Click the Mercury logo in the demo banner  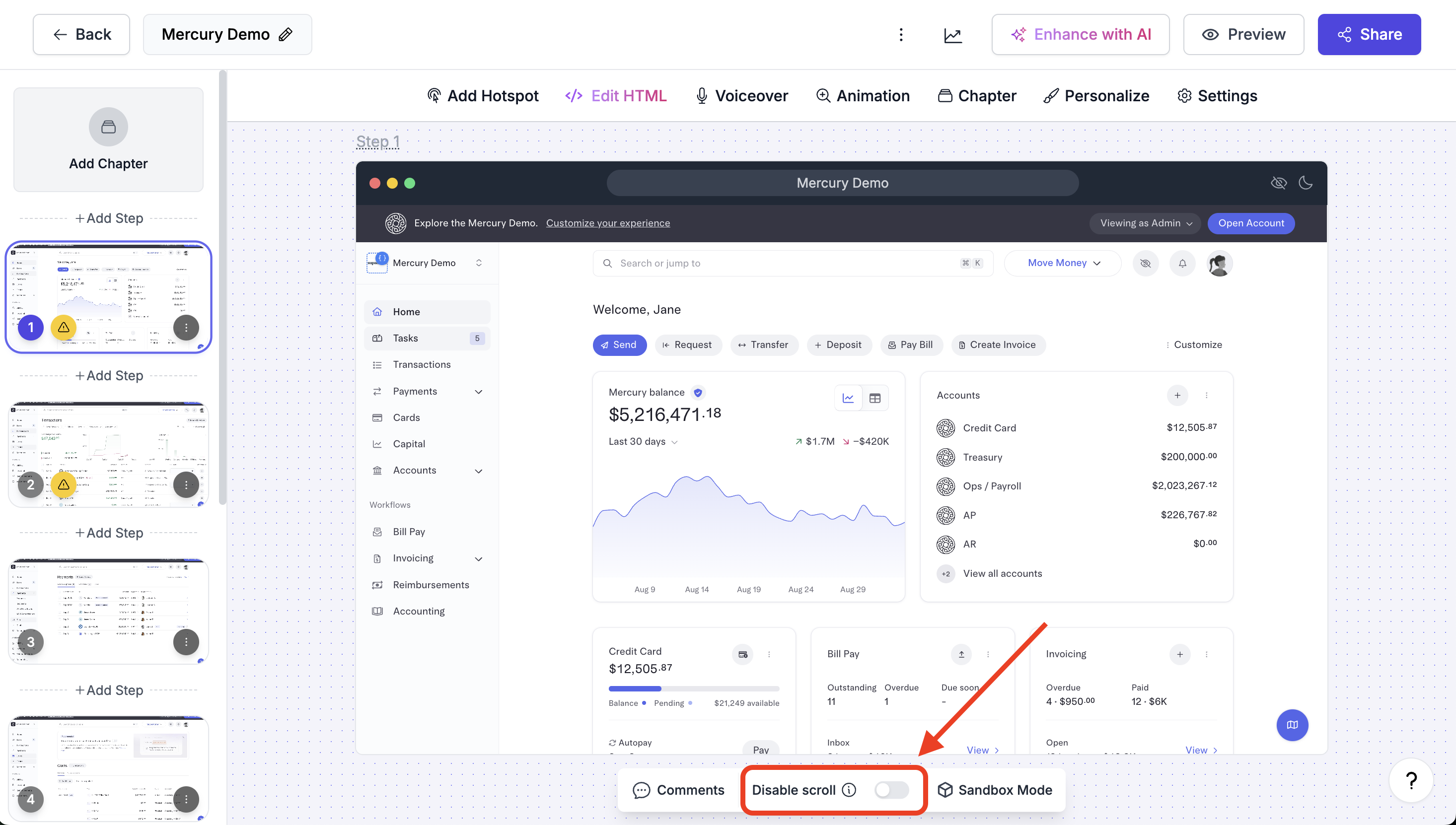(x=396, y=223)
